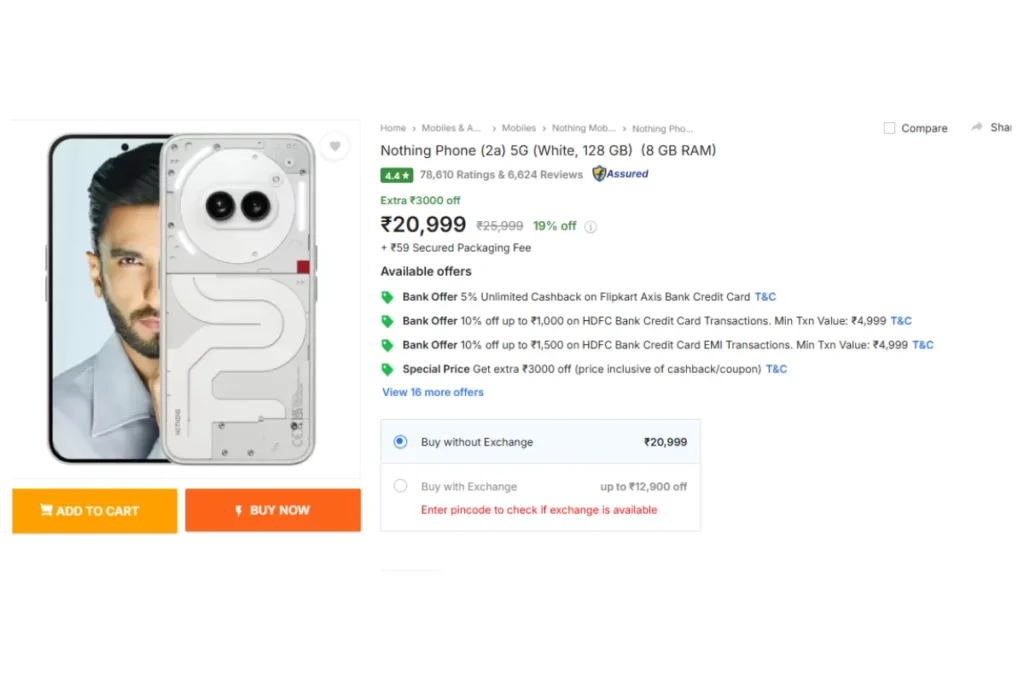This screenshot has height=683, width=1024.
Task: Open 78,610 Ratings & 6,624 Reviews
Action: click(501, 175)
